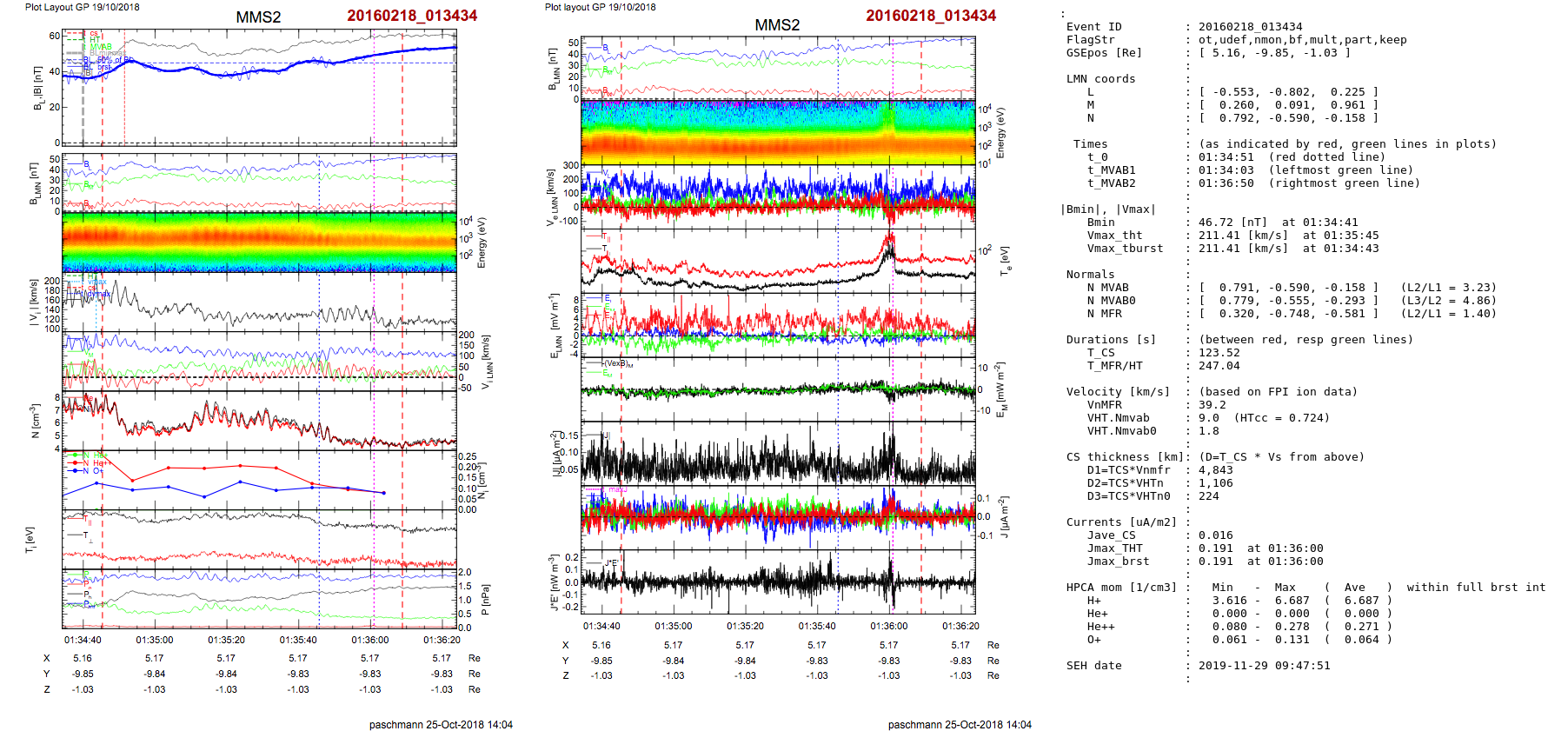Click the D3=TCS*VHTn0 thickness value 224
The height and width of the screenshot is (731, 1568).
click(1208, 496)
